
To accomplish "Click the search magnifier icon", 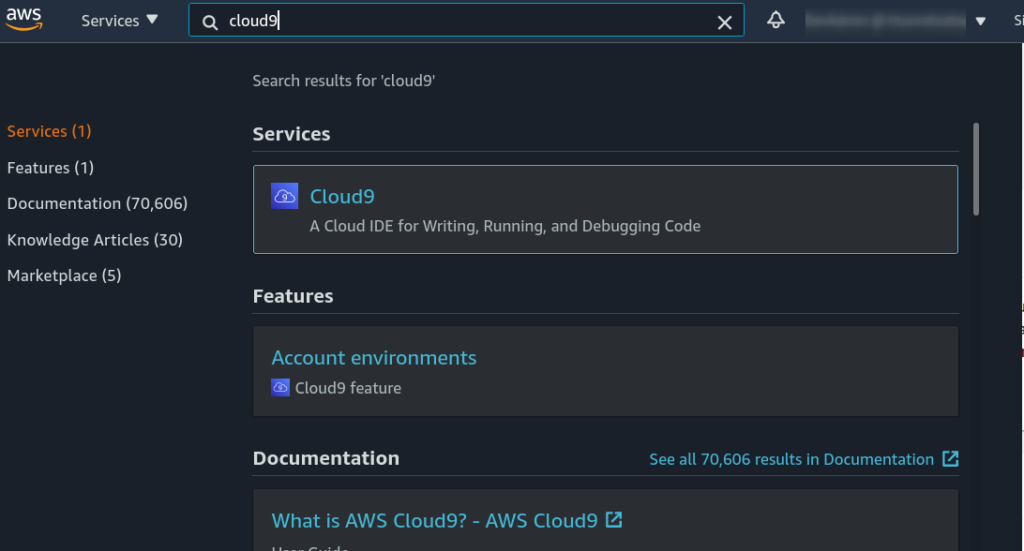I will coord(210,23).
